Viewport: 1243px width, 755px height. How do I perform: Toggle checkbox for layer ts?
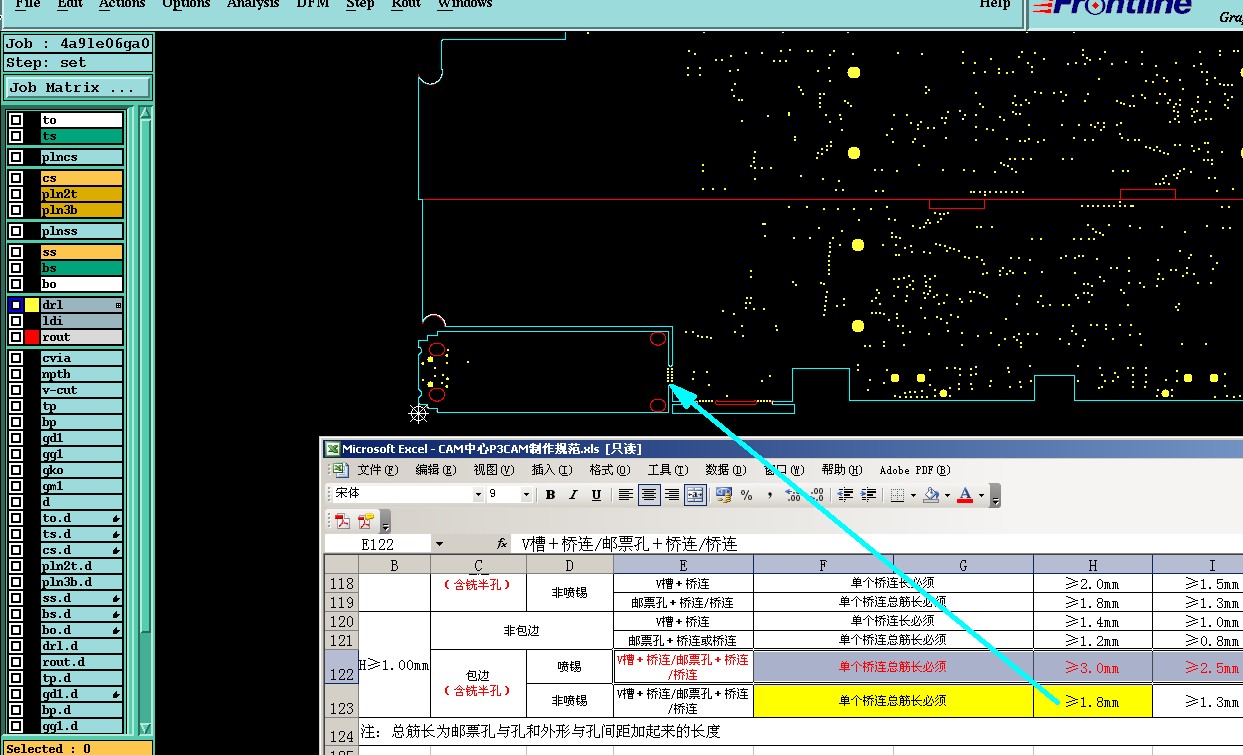tap(16, 136)
